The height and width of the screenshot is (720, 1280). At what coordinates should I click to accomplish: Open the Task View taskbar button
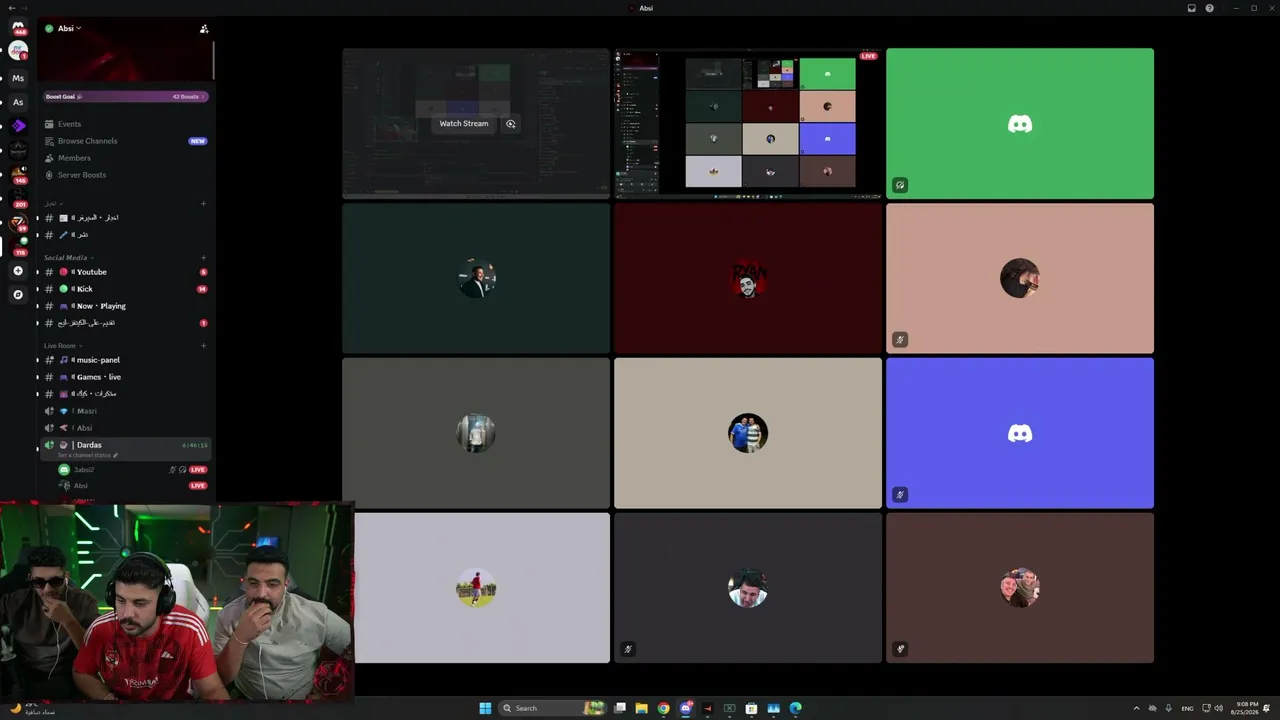click(x=620, y=708)
